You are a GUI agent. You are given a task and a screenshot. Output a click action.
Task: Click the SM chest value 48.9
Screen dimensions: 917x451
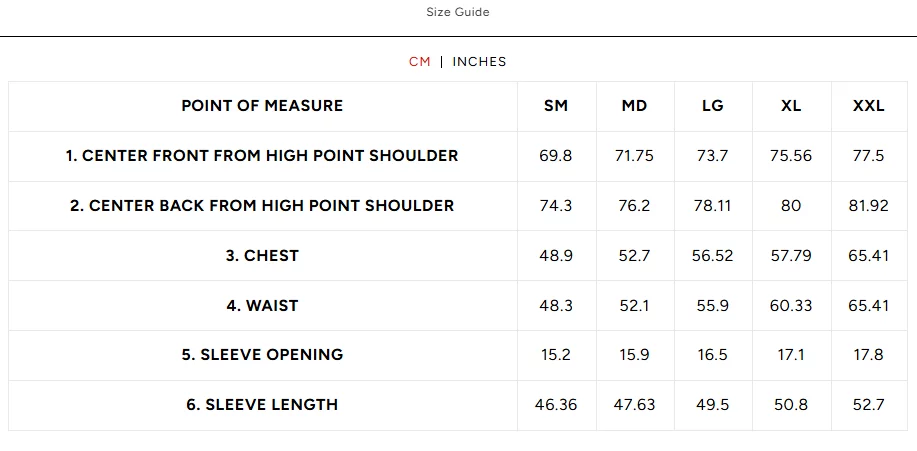556,256
